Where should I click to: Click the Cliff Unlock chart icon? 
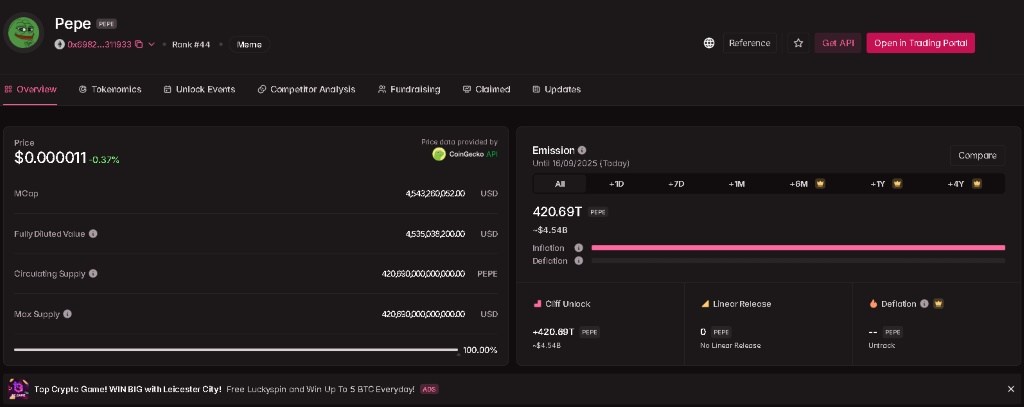[x=537, y=304]
